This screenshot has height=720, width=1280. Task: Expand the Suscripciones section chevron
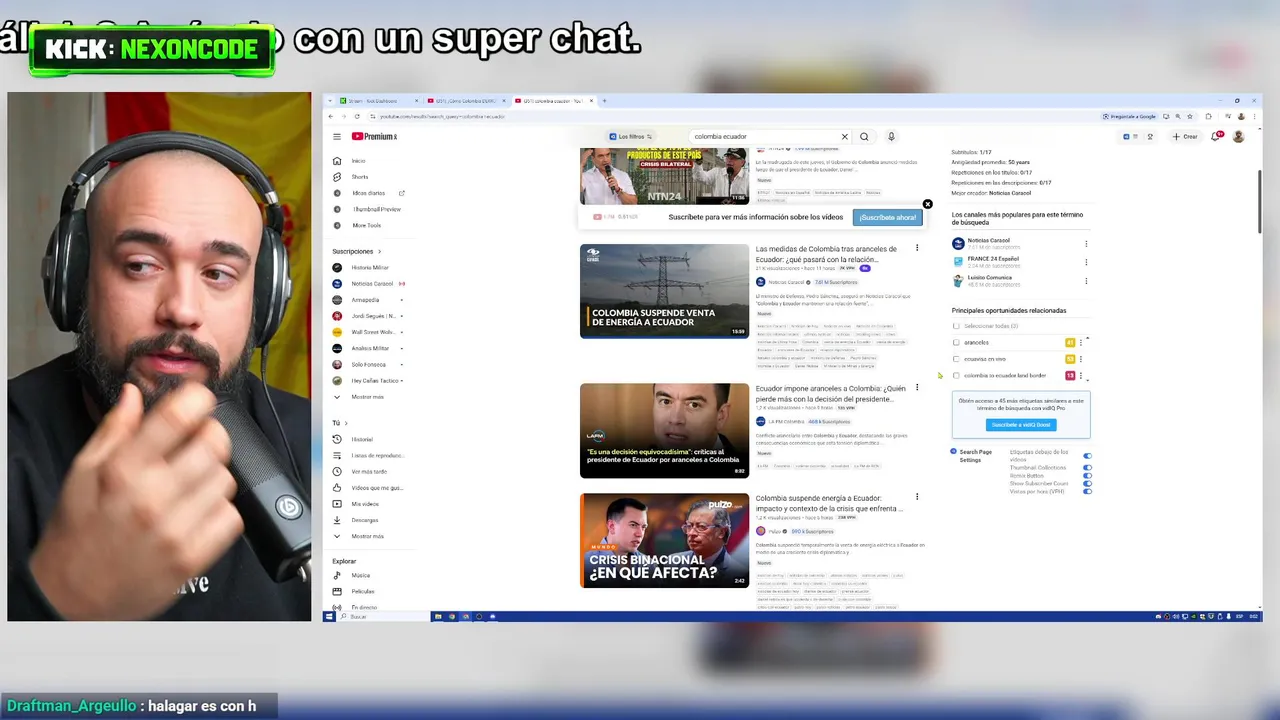pyautogui.click(x=378, y=252)
